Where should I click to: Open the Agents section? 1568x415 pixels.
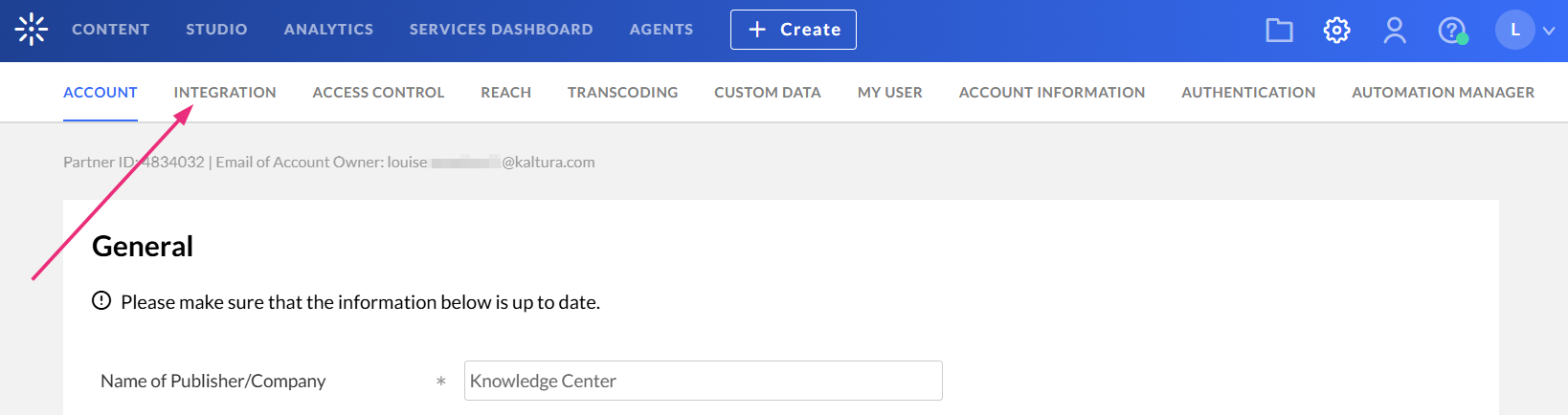[x=661, y=30]
